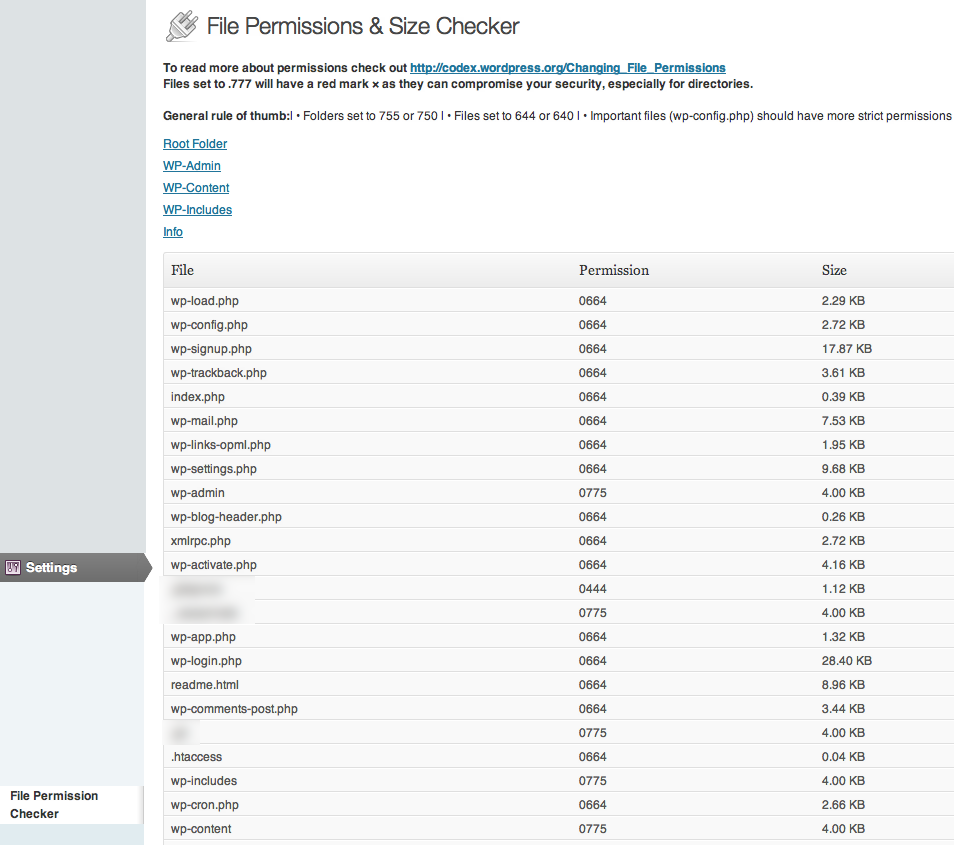Jump to the WP-Includes section
Viewport: 954px width, 845px height.
tap(197, 209)
